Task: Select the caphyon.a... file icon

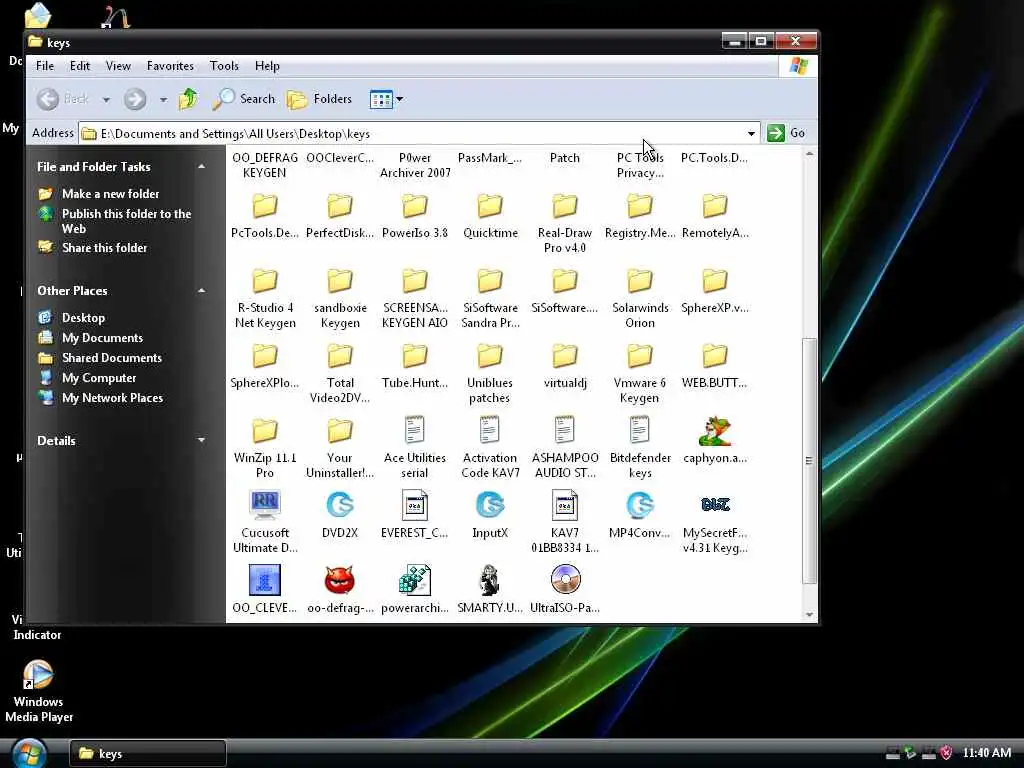Action: pyautogui.click(x=715, y=431)
